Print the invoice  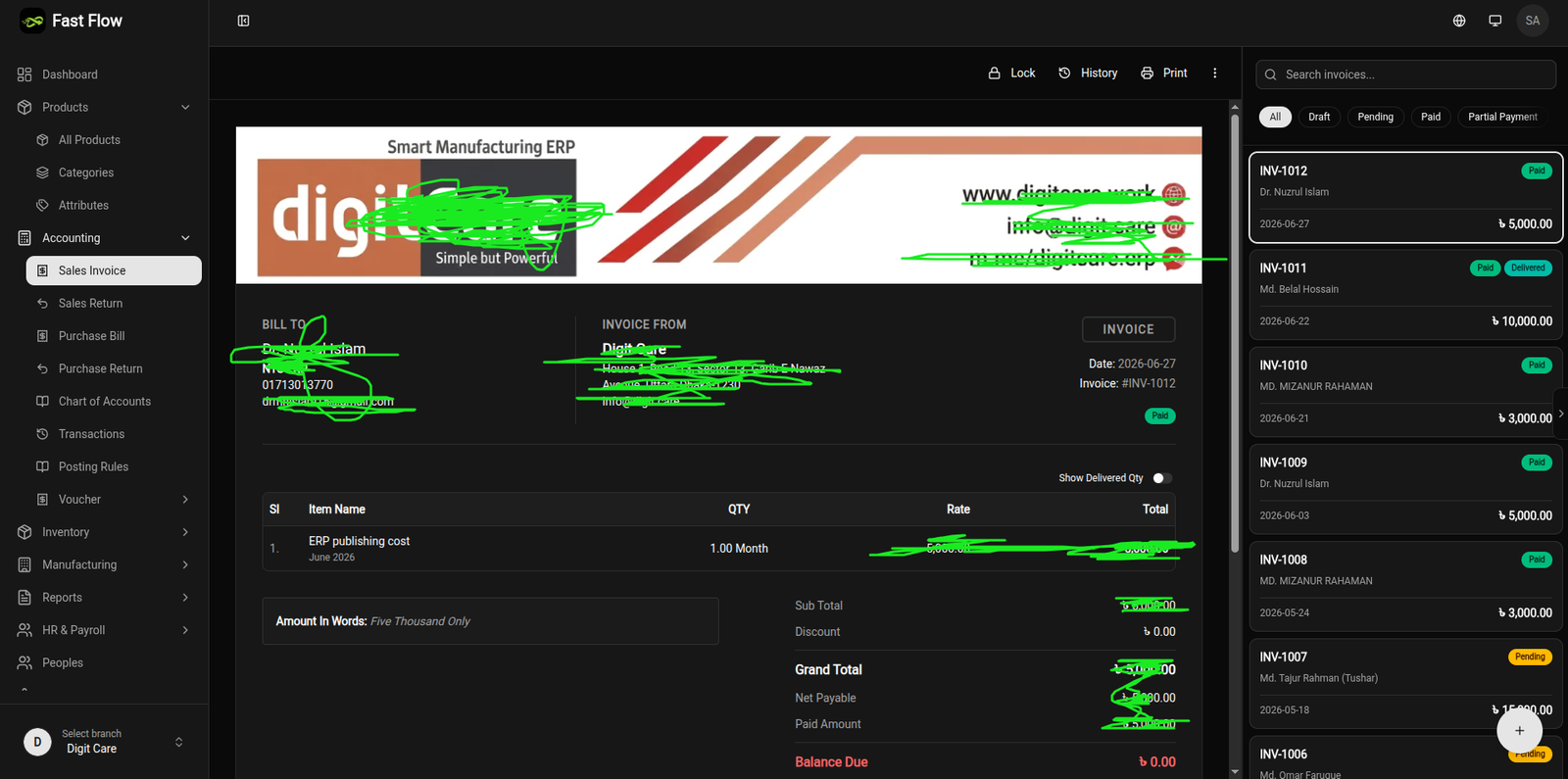(x=1163, y=73)
